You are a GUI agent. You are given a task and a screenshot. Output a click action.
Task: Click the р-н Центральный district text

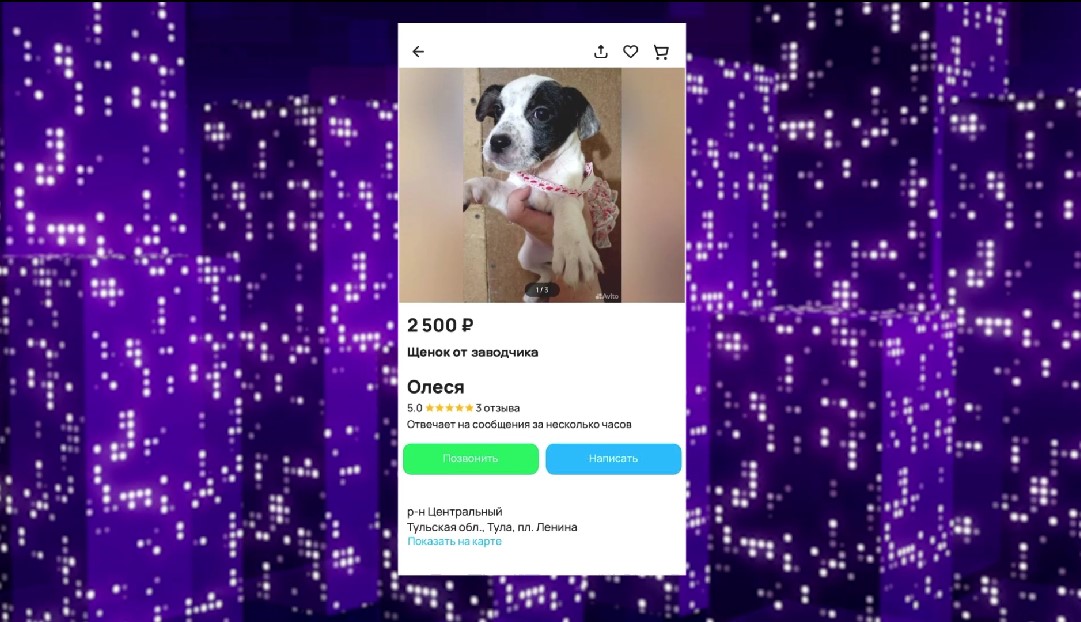click(x=454, y=512)
